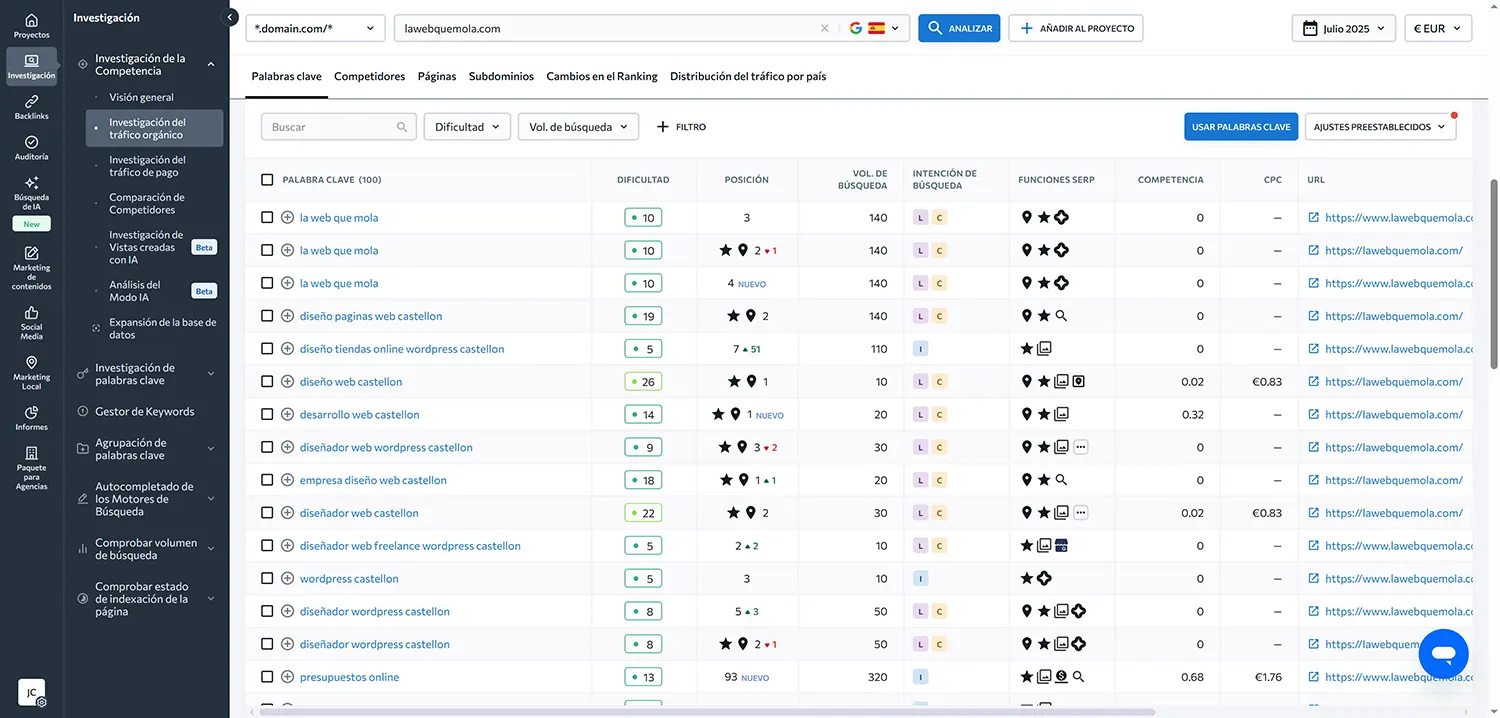This screenshot has height=718, width=1500.
Task: Add keyword 'presupuestos online' with plus icon
Action: pyautogui.click(x=287, y=677)
